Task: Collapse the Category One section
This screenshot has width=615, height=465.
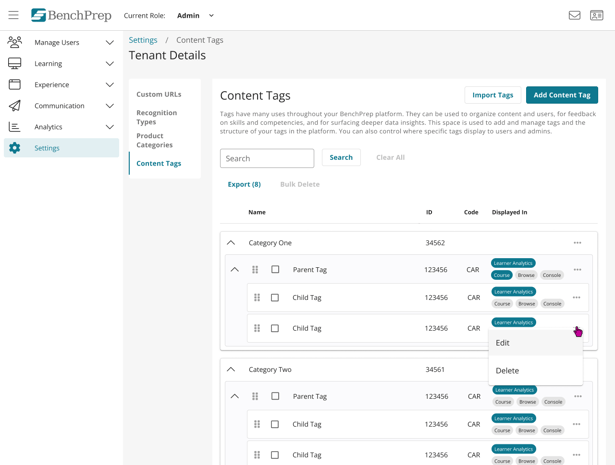Action: click(x=231, y=243)
